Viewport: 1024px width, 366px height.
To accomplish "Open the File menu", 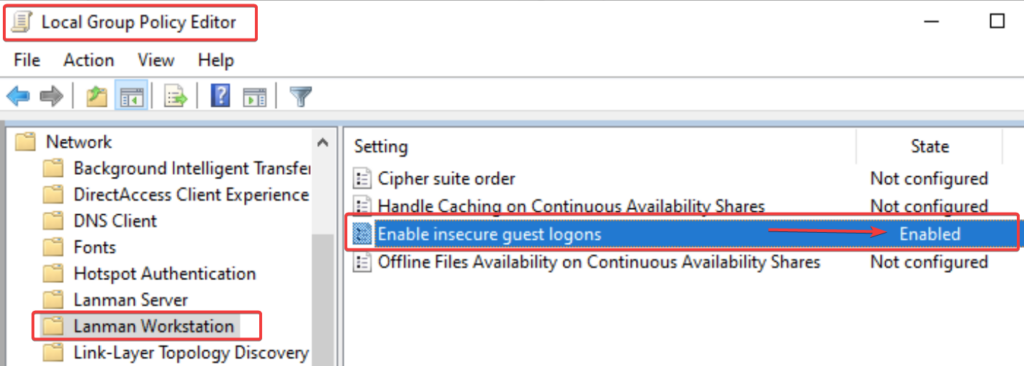I will [x=27, y=60].
